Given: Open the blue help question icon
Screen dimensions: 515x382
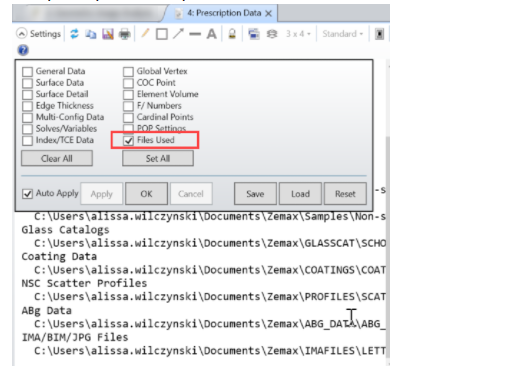Looking at the screenshot, I should click(x=23, y=50).
